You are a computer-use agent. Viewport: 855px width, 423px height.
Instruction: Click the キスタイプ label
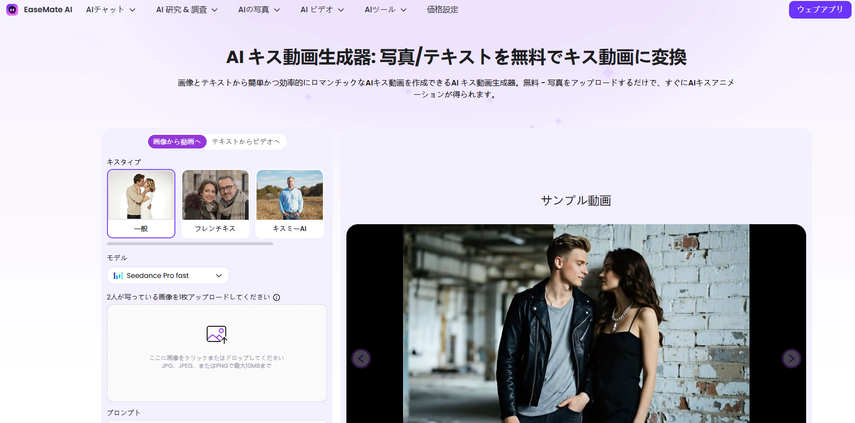pos(124,162)
